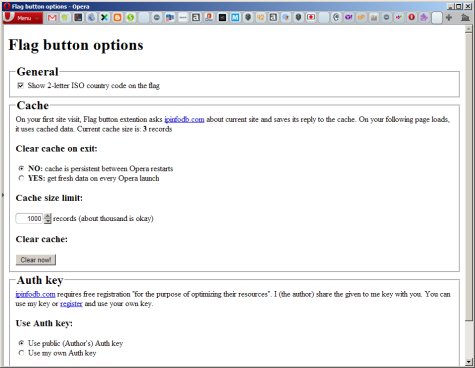Maximize the Opera window
This screenshot has width=475, height=368.
click(459, 6)
